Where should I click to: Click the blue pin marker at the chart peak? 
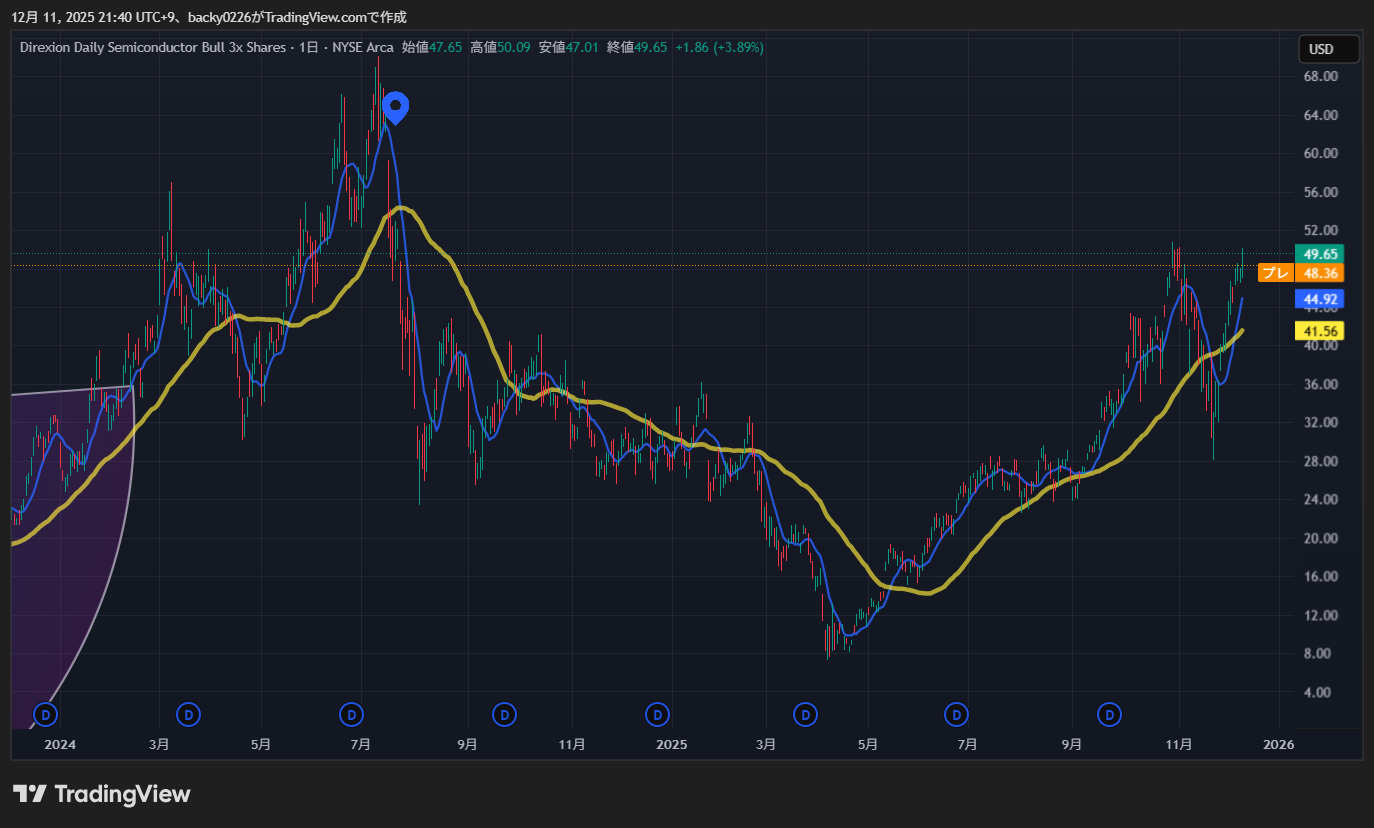point(396,107)
